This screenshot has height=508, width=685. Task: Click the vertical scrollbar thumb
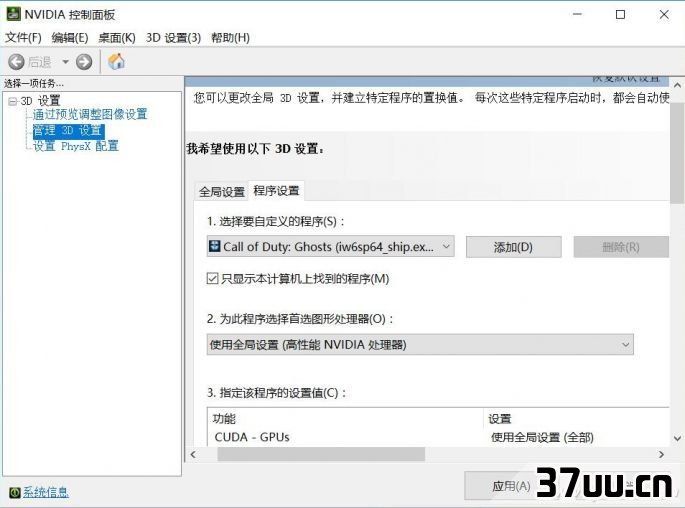click(x=677, y=153)
